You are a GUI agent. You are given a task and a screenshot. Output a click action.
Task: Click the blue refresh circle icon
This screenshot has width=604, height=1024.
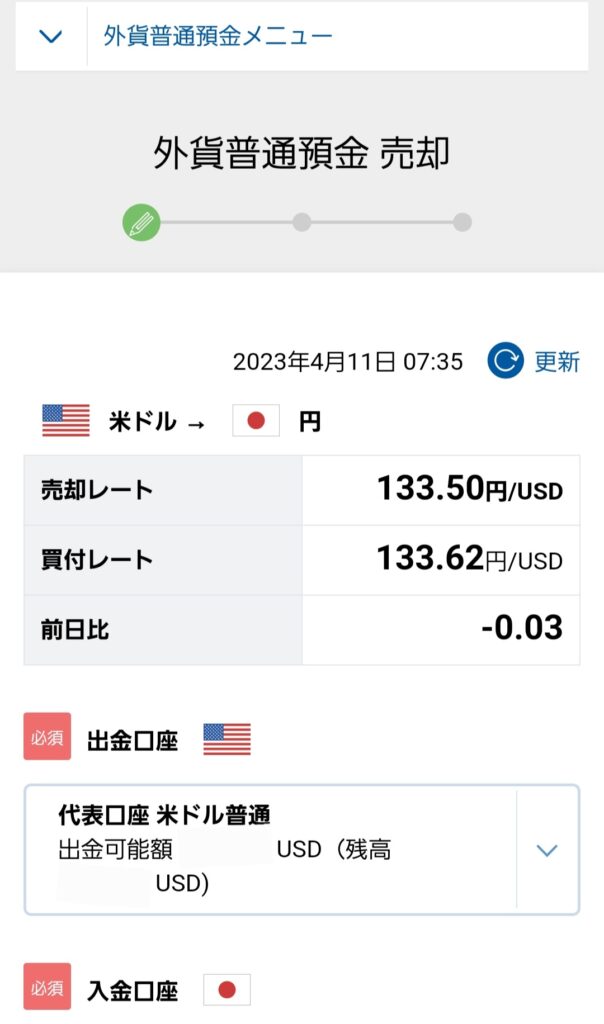pyautogui.click(x=505, y=360)
